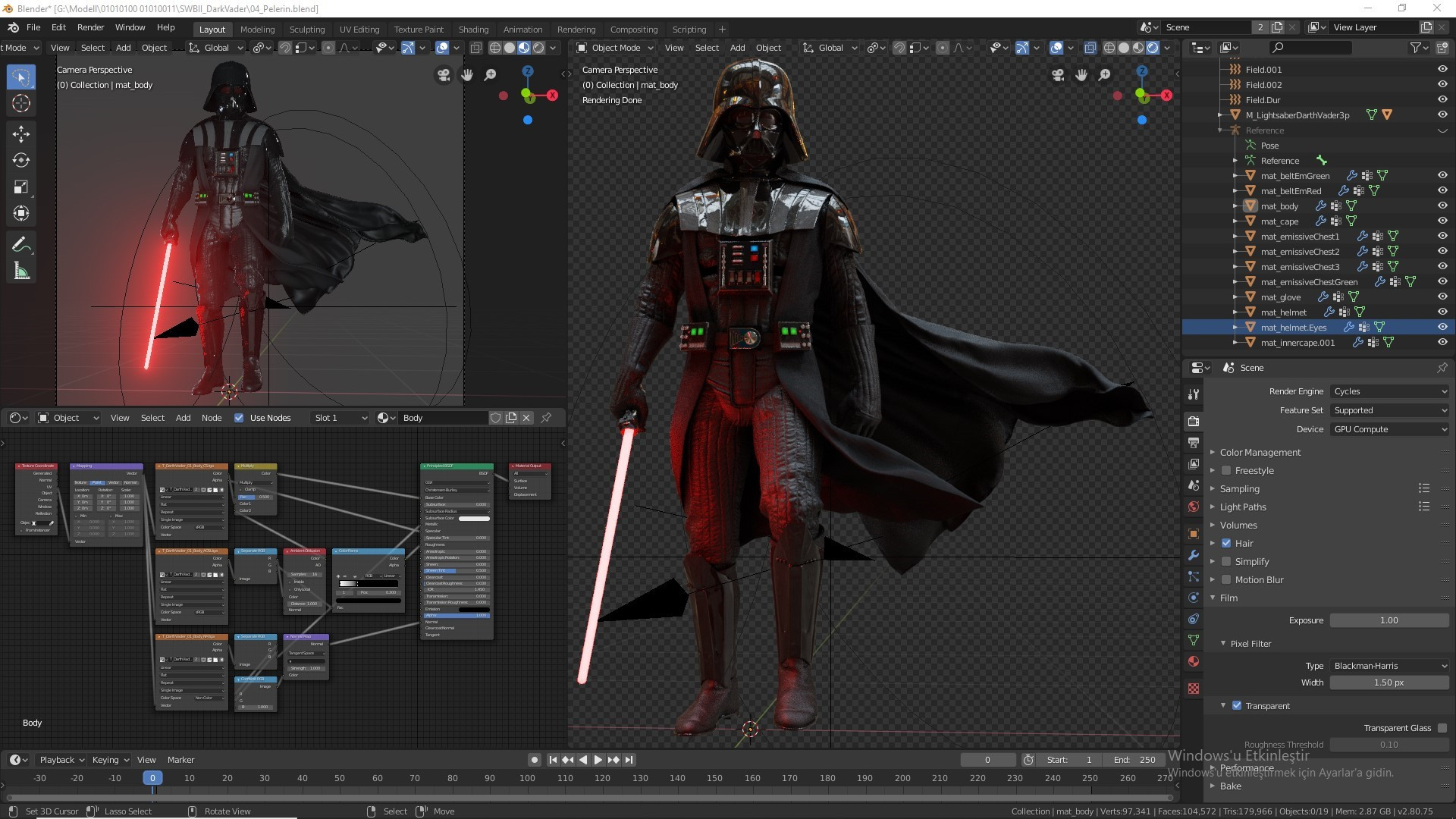1456x819 pixels.
Task: Pin the Scene properties context
Action: click(1442, 368)
